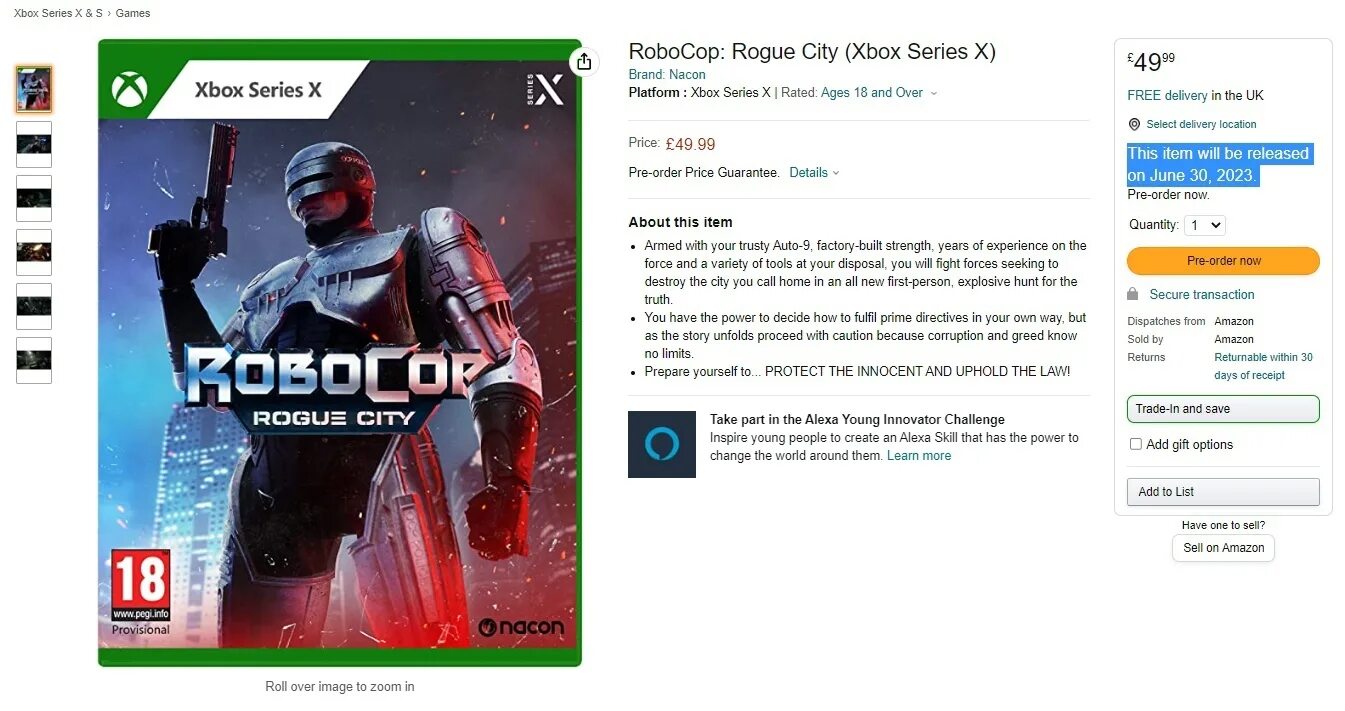
Task: Click the Pre-order now button
Action: click(x=1223, y=261)
